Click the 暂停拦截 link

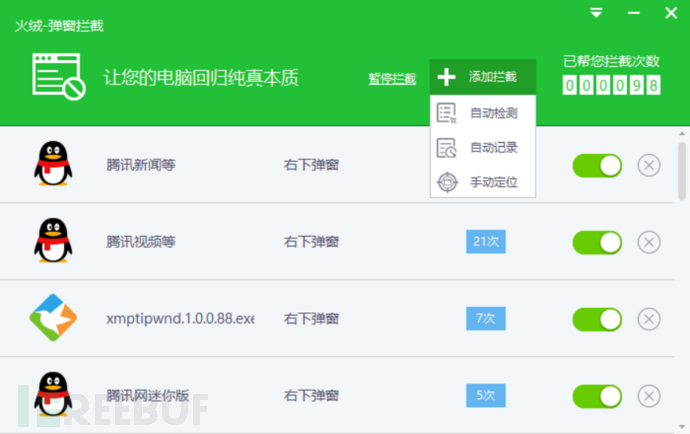pos(392,79)
